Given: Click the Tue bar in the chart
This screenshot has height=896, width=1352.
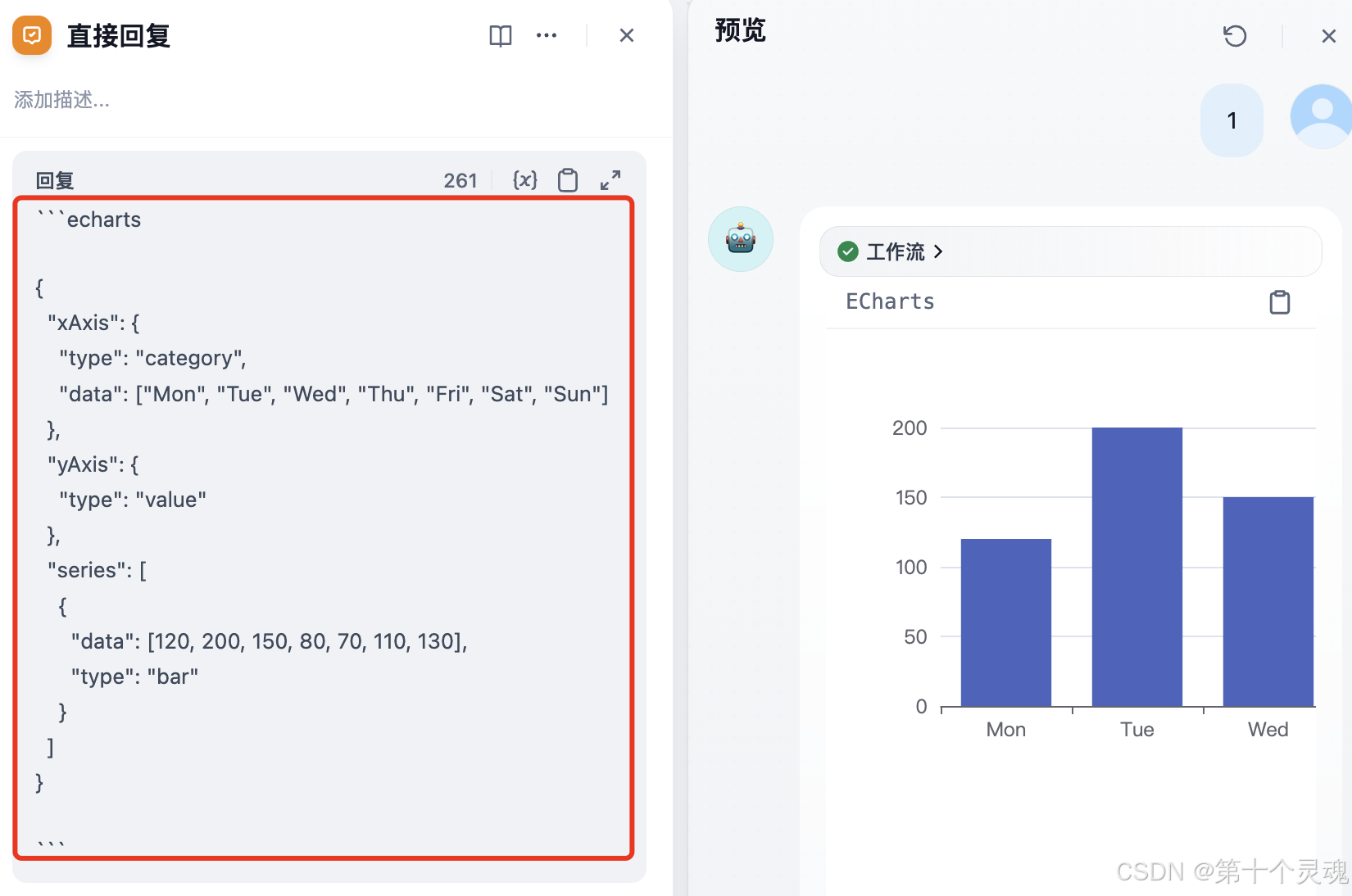Looking at the screenshot, I should (x=1137, y=567).
